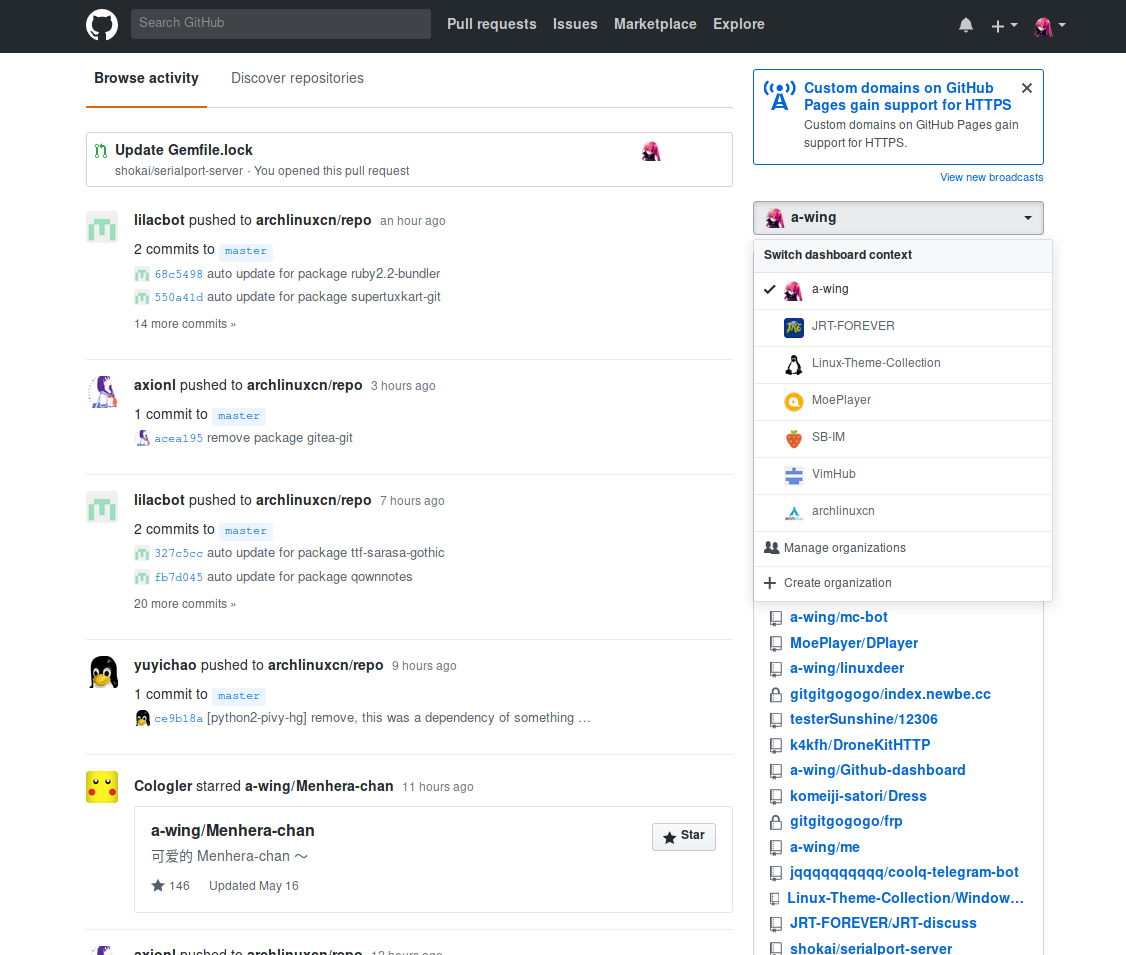
Task: Switch context to archlinuxcn
Action: [x=903, y=512]
